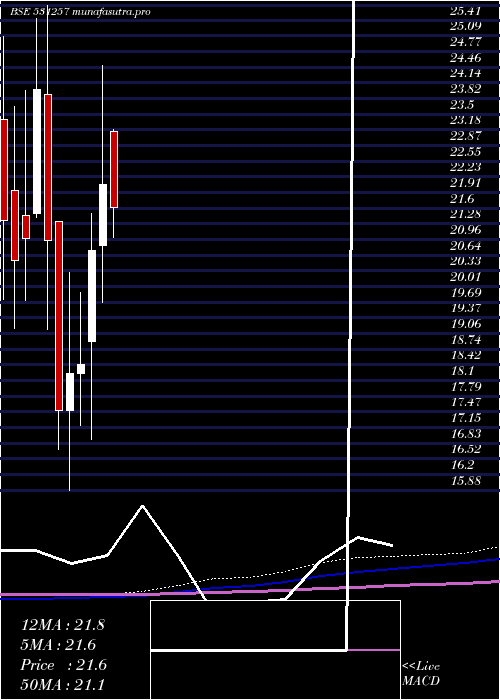Click the 22.55 price level label
The height and width of the screenshot is (700, 500).
click(465, 151)
